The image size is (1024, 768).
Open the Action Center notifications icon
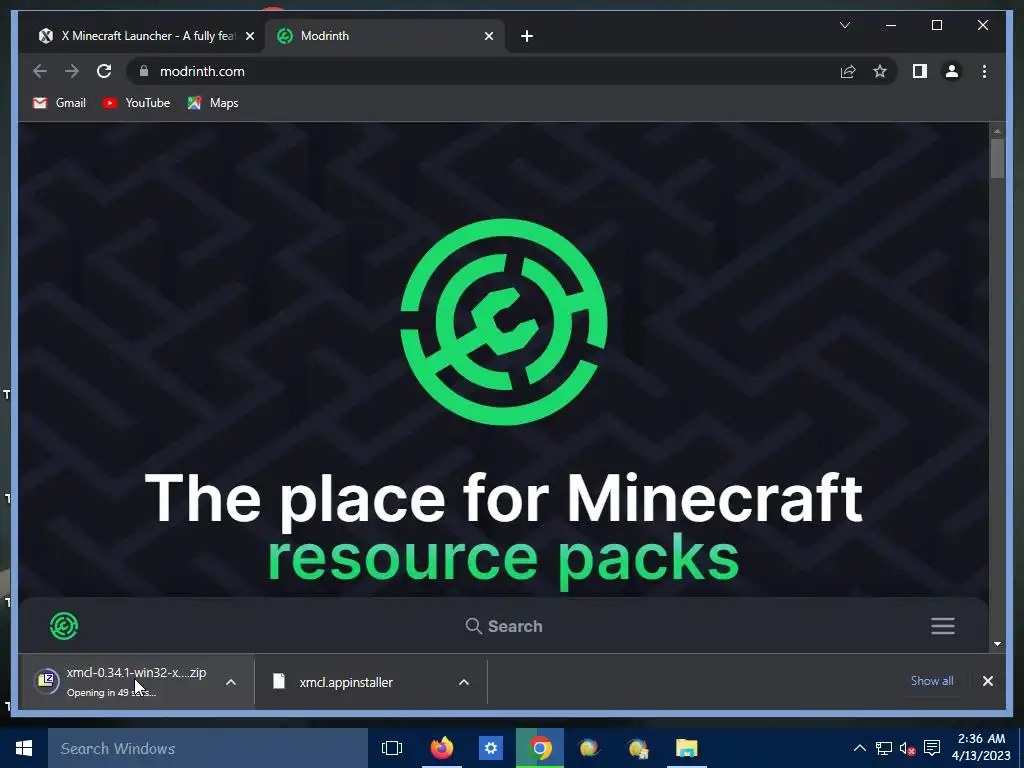pyautogui.click(x=932, y=748)
